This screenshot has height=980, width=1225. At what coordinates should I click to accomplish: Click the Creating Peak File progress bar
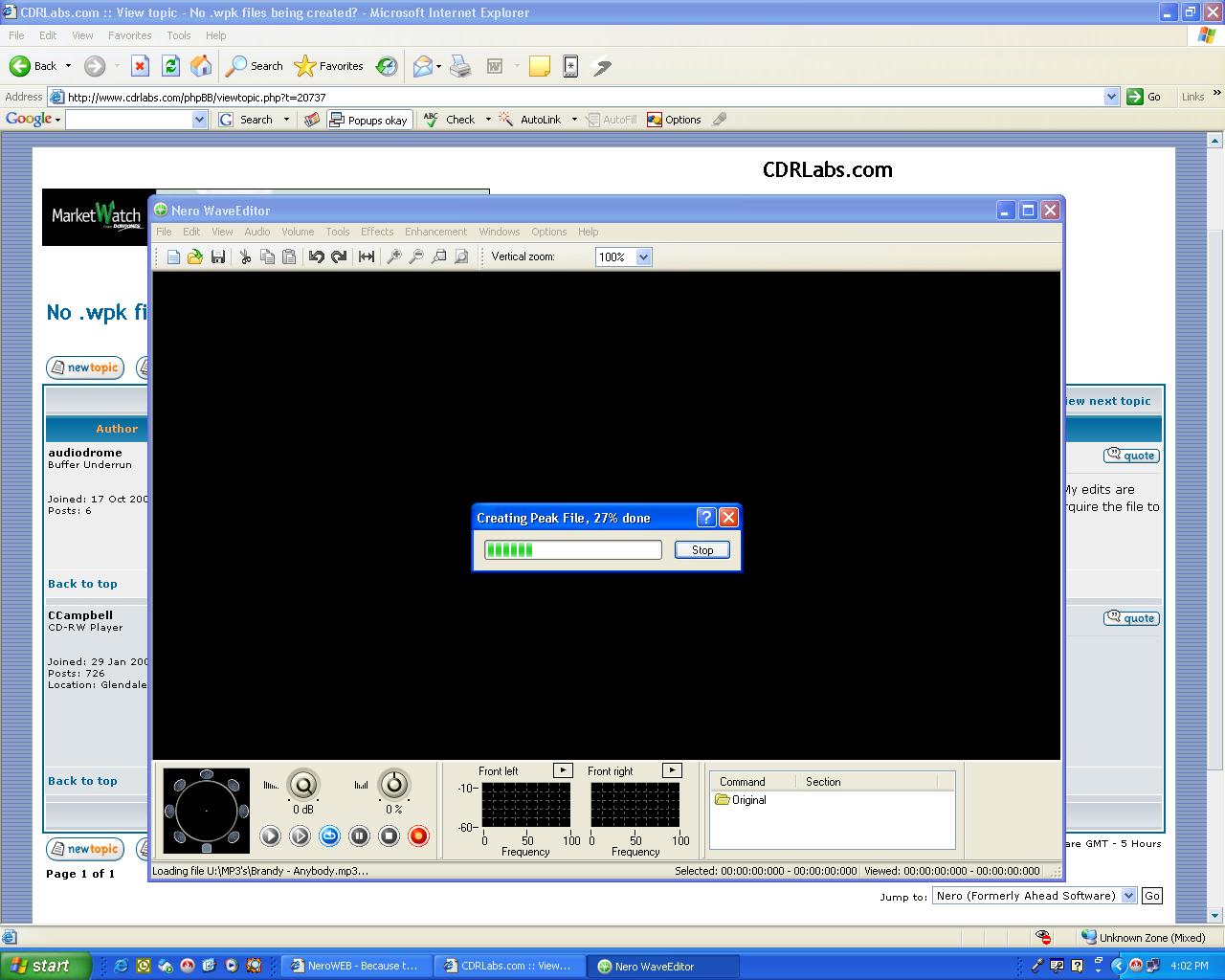point(572,549)
